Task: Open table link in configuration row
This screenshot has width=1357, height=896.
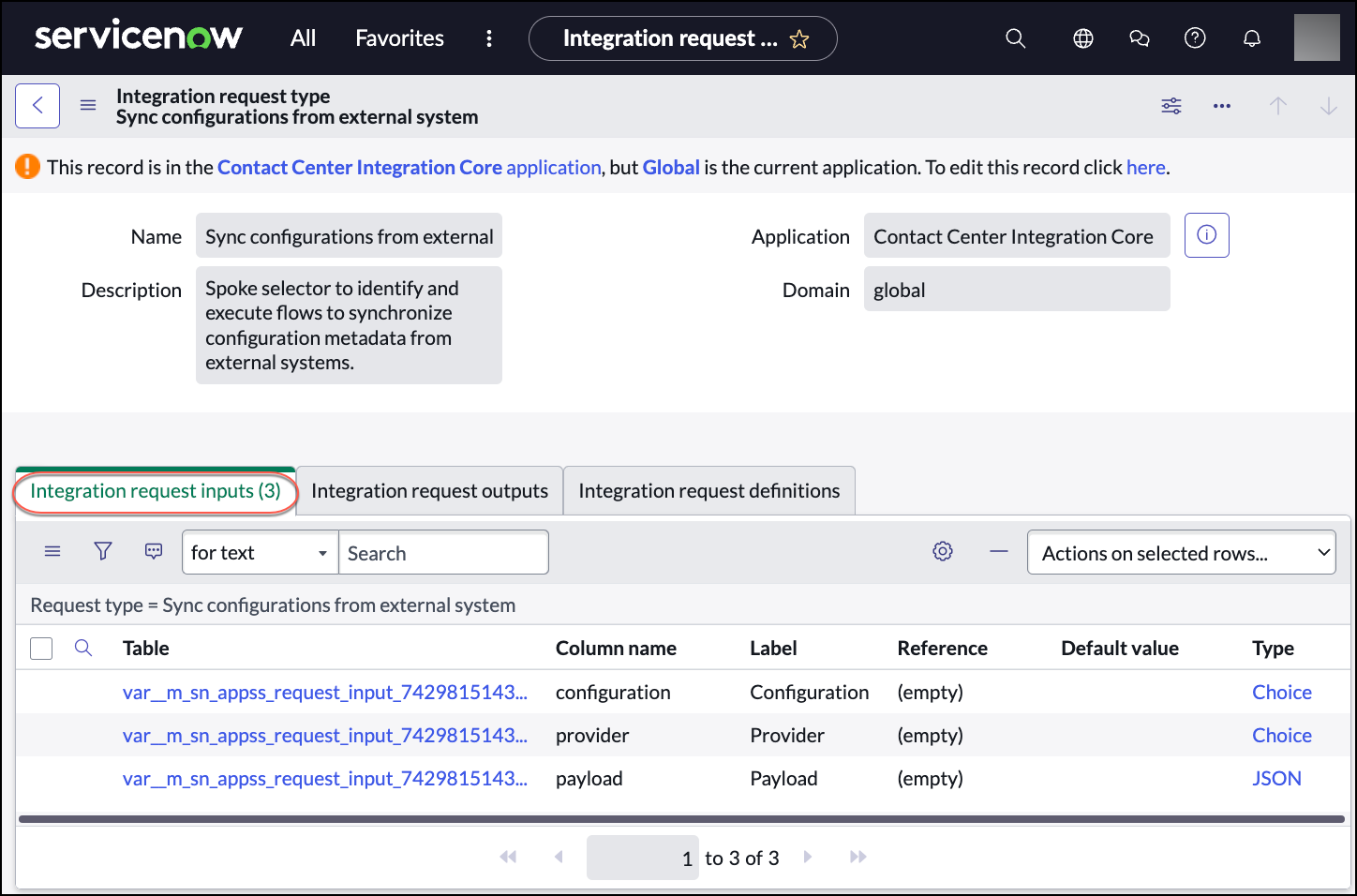Action: click(x=325, y=692)
